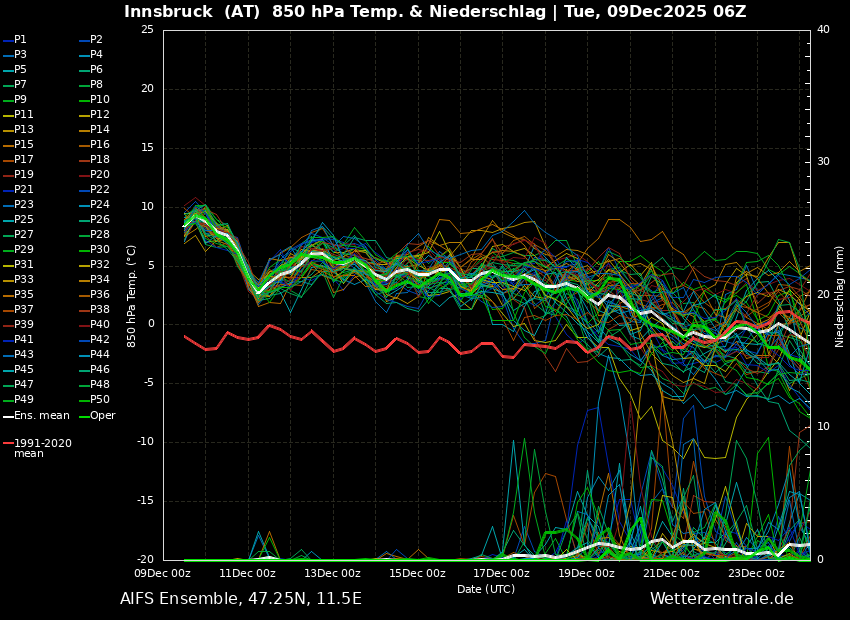Click the 09Dec 00z date tick
850x620 pixels.
tap(163, 574)
